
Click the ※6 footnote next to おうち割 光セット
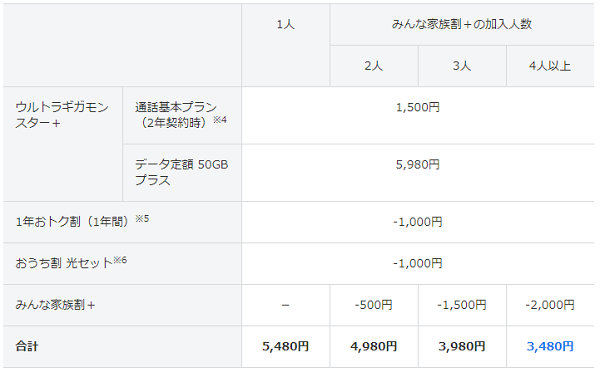point(120,260)
